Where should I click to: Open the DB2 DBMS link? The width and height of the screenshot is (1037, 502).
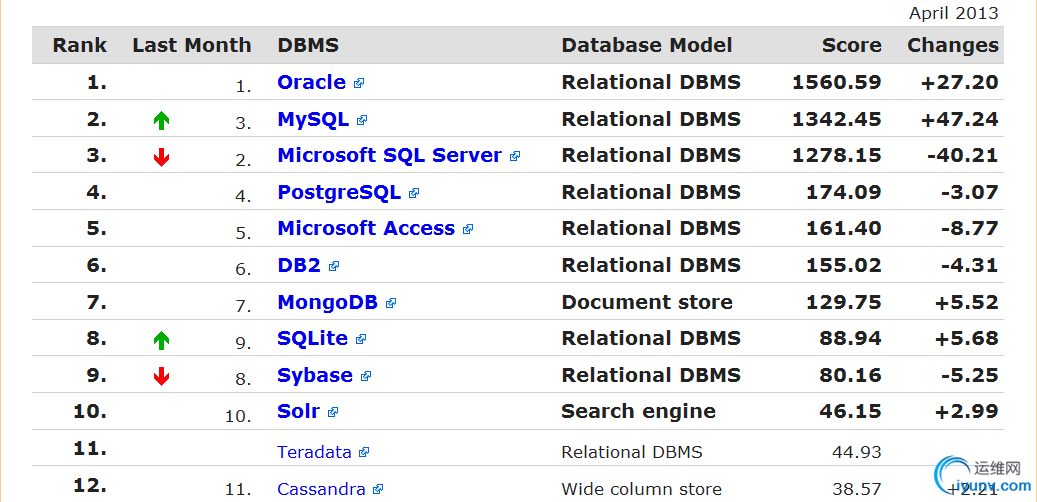[299, 265]
